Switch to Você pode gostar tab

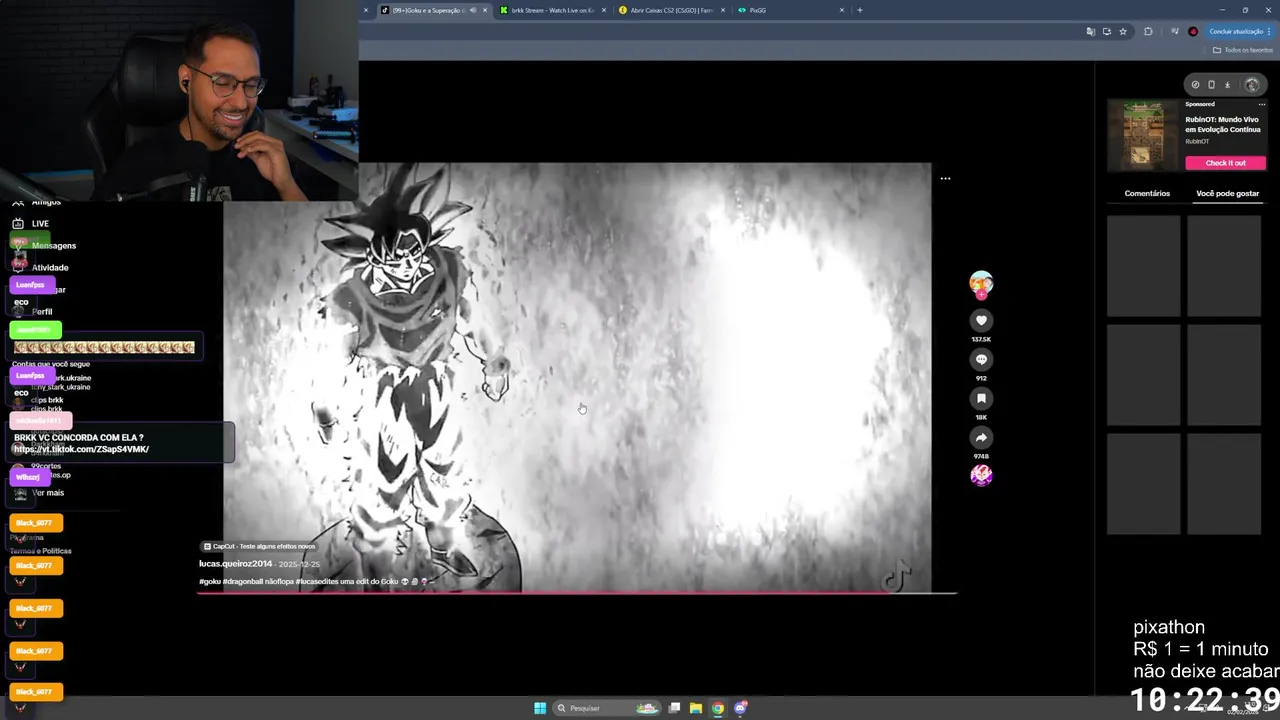click(1227, 193)
